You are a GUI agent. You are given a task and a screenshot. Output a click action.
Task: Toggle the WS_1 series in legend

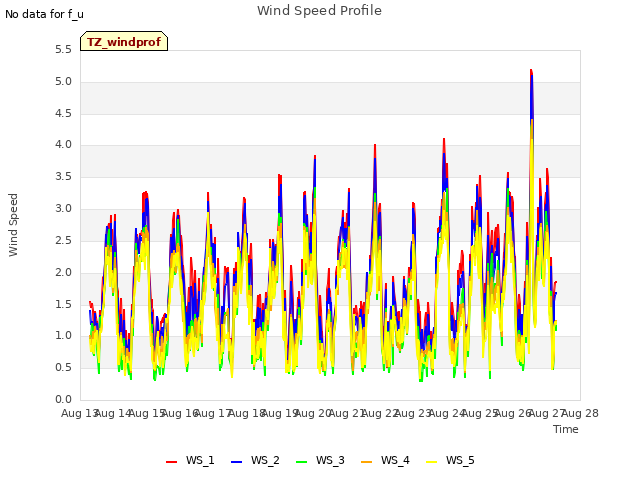click(190, 460)
